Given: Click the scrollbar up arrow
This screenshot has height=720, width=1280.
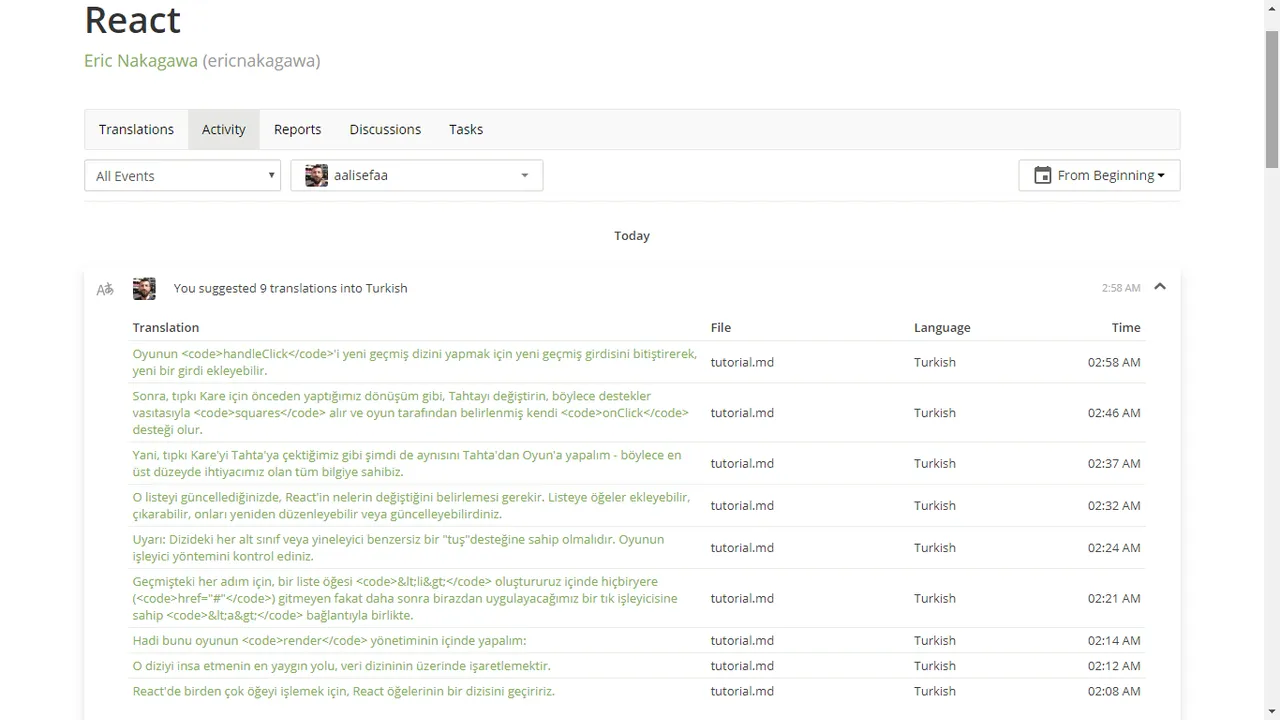Looking at the screenshot, I should coord(1272,8).
